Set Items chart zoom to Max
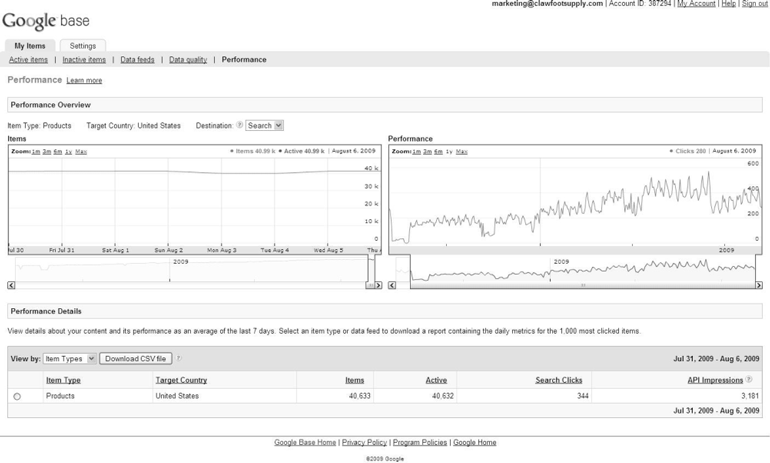770x463 pixels. (81, 152)
